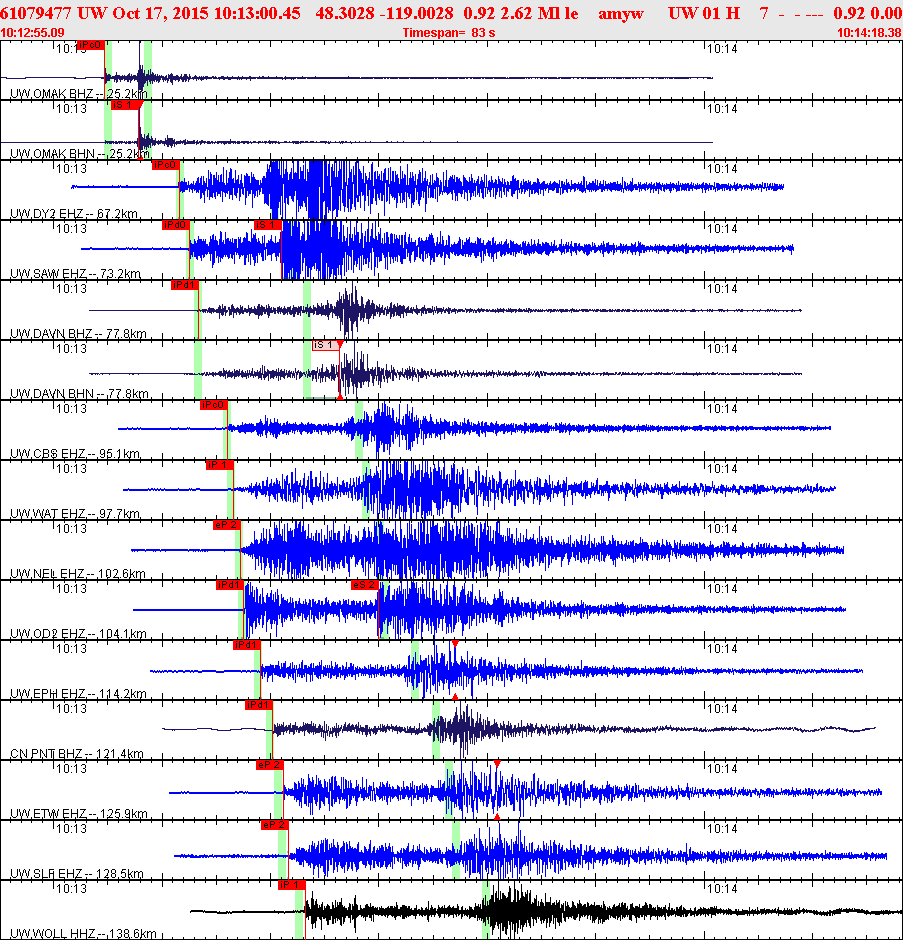Viewport: 903px width, 940px height.
Task: Click the eS 2 pick flag on OD2 EHZ
Action: [365, 585]
